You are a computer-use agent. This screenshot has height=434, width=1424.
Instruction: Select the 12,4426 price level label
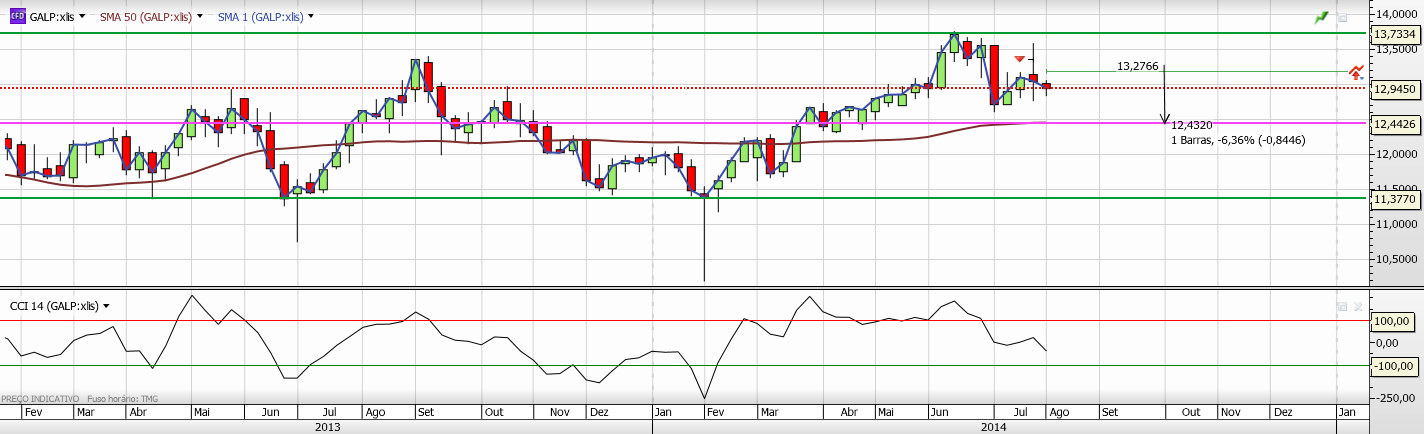tap(1395, 124)
